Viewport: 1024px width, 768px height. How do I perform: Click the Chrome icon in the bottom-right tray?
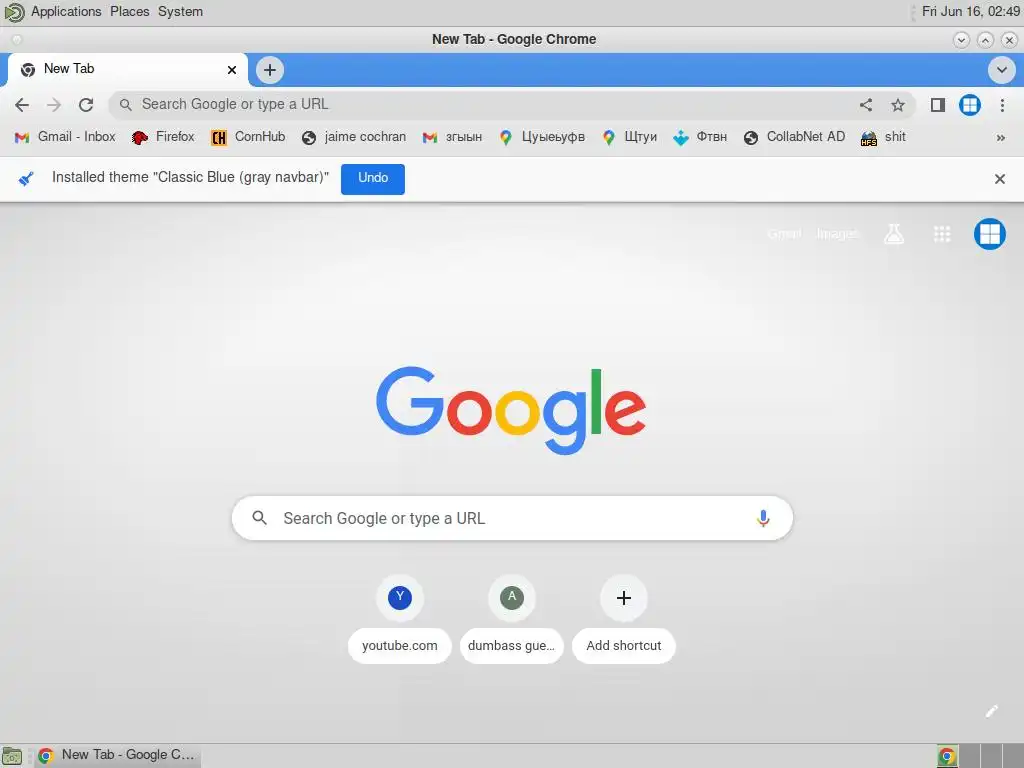tap(947, 756)
